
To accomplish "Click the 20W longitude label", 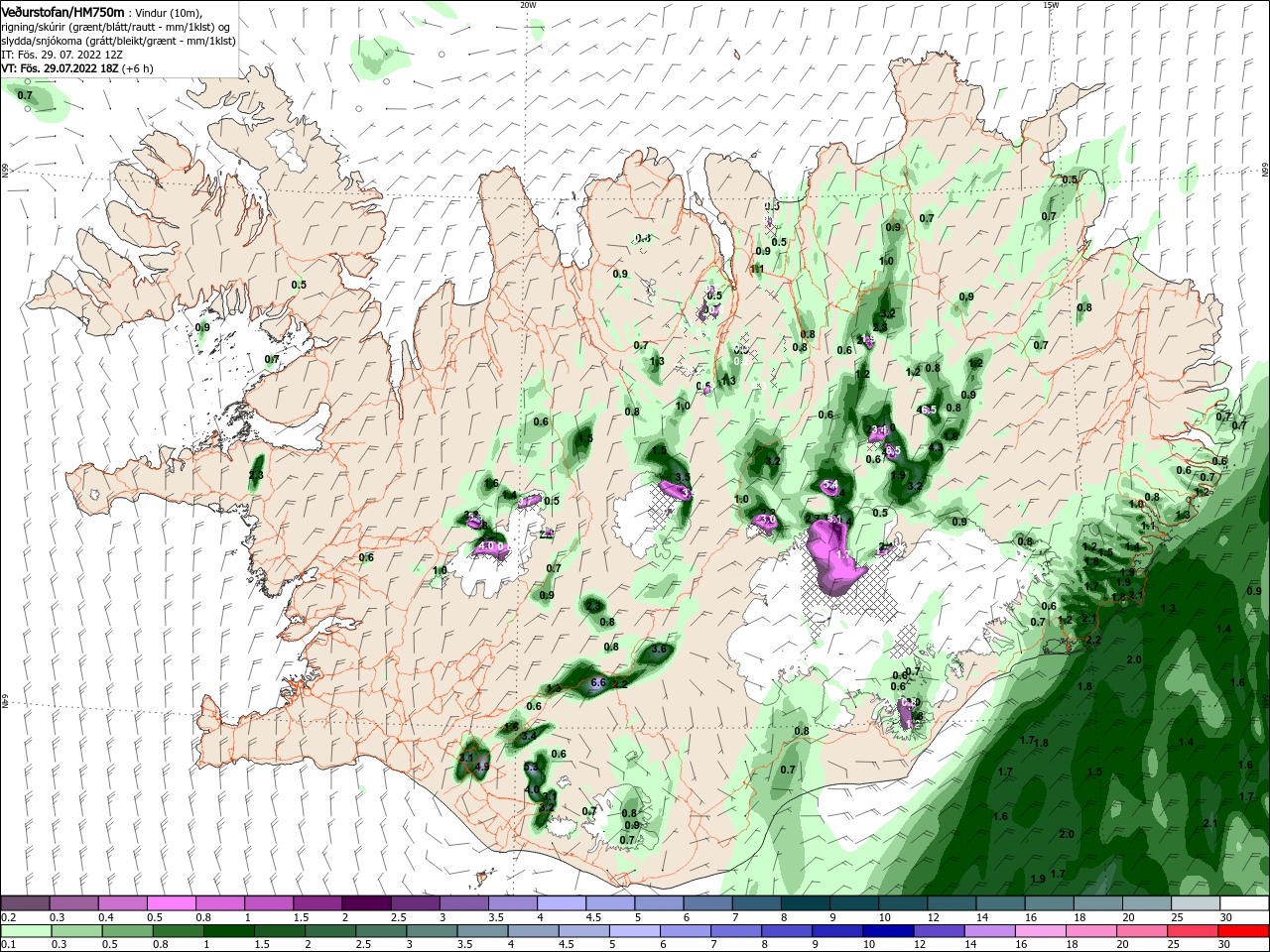I will pyautogui.click(x=528, y=4).
